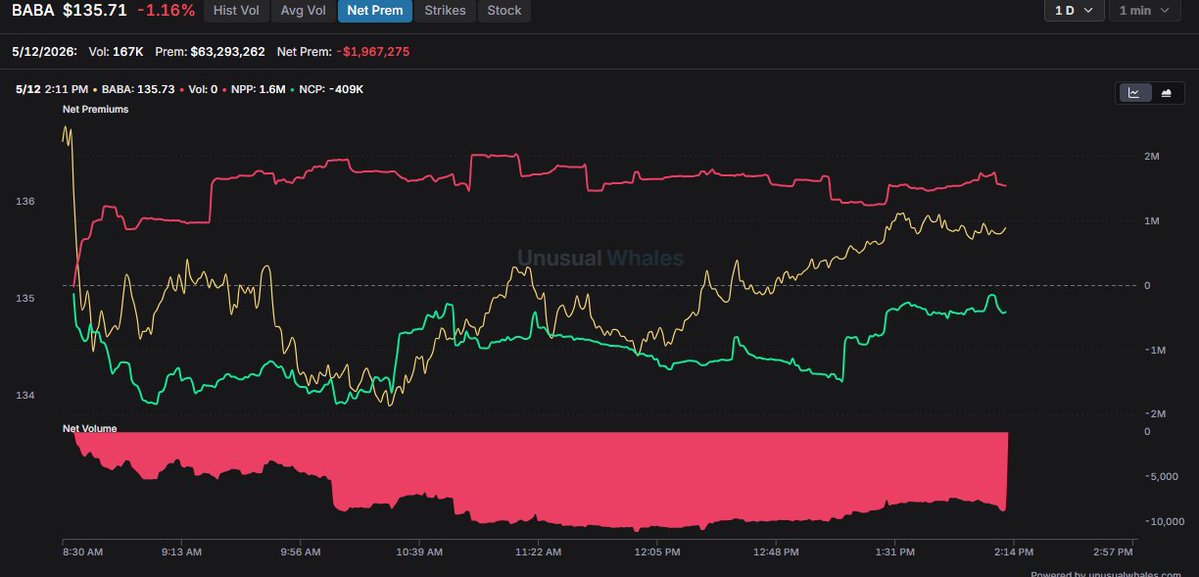Click the BABA: 135.73 legend entry
Screen dimensions: 1199x577
[x=138, y=89]
